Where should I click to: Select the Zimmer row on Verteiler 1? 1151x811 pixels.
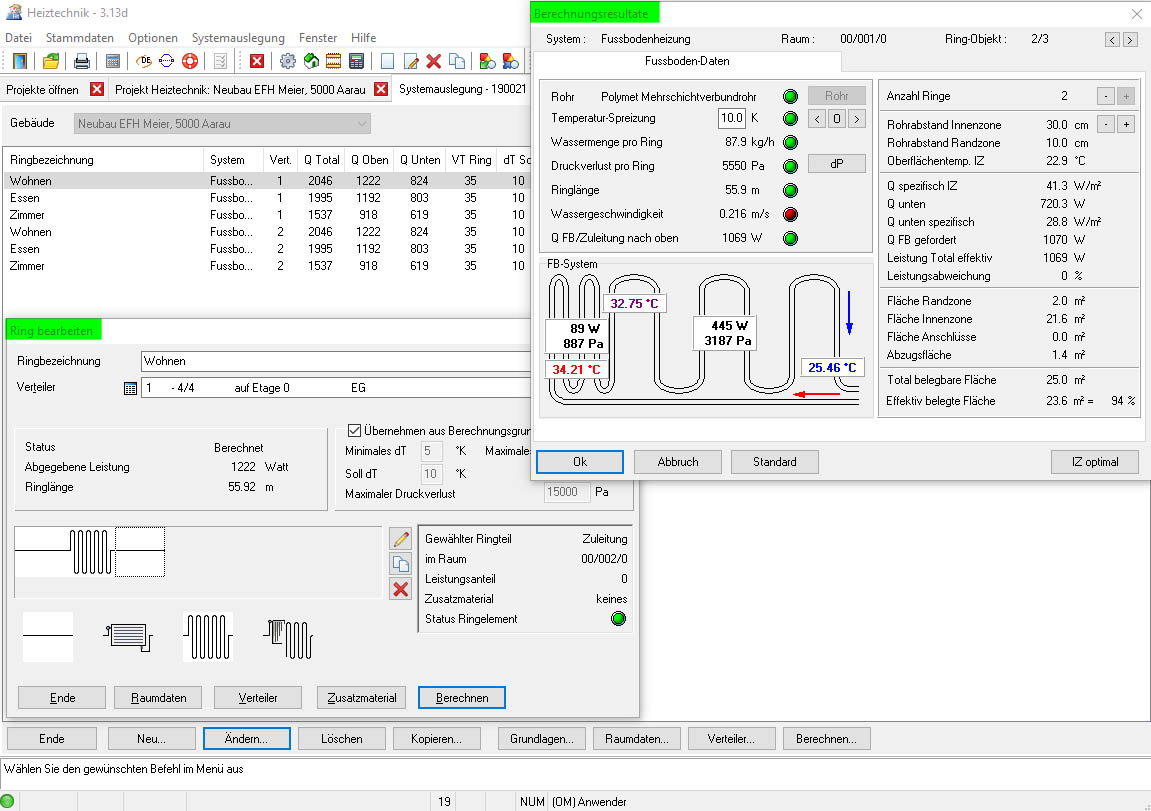(x=267, y=215)
